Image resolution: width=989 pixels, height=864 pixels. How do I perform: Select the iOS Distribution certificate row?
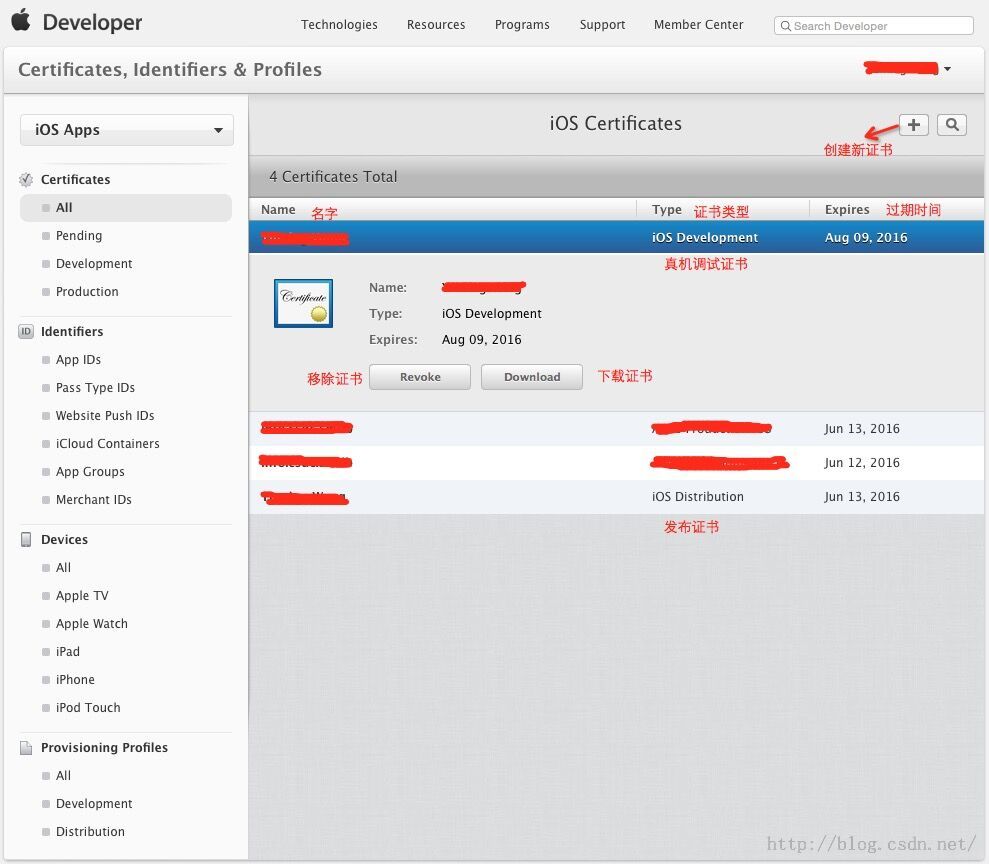pyautogui.click(x=616, y=497)
